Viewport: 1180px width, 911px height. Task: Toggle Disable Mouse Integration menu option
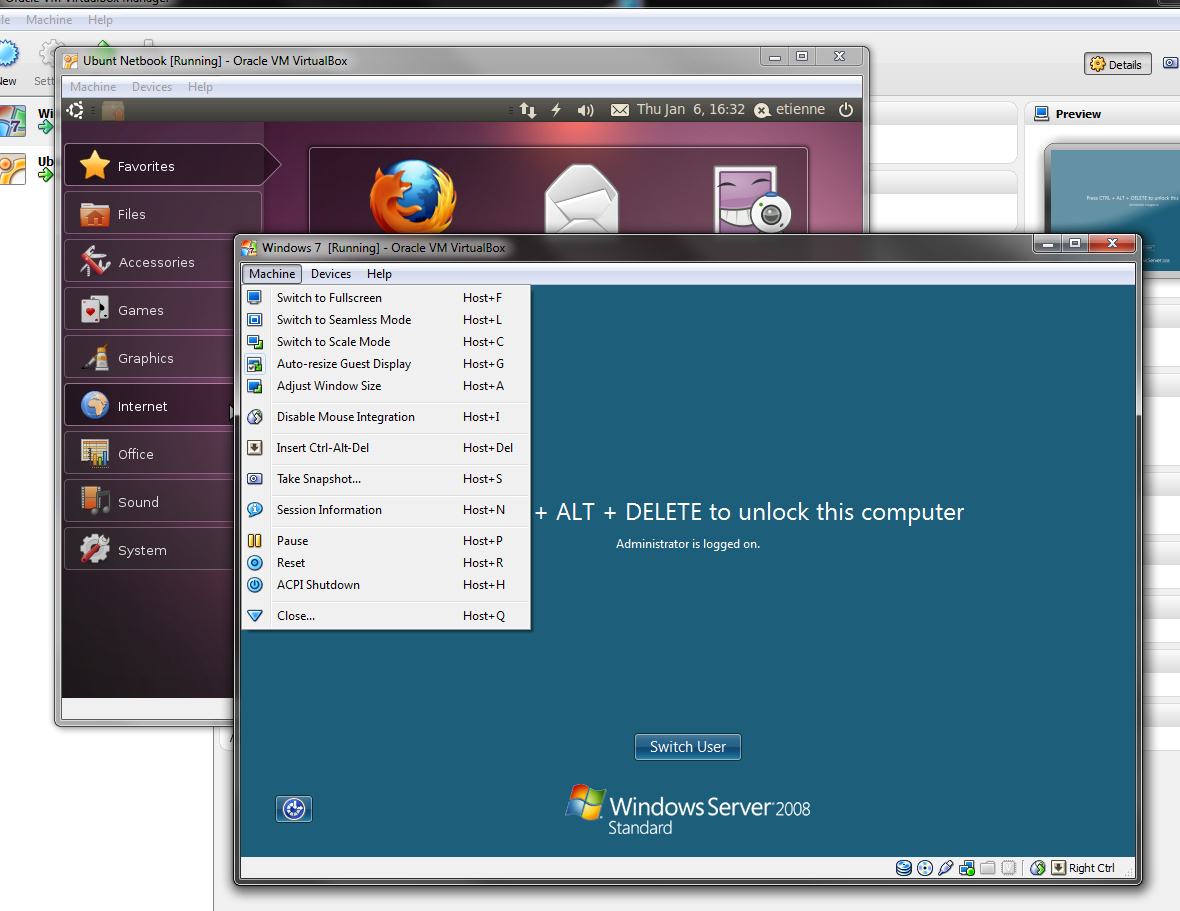tap(386, 417)
